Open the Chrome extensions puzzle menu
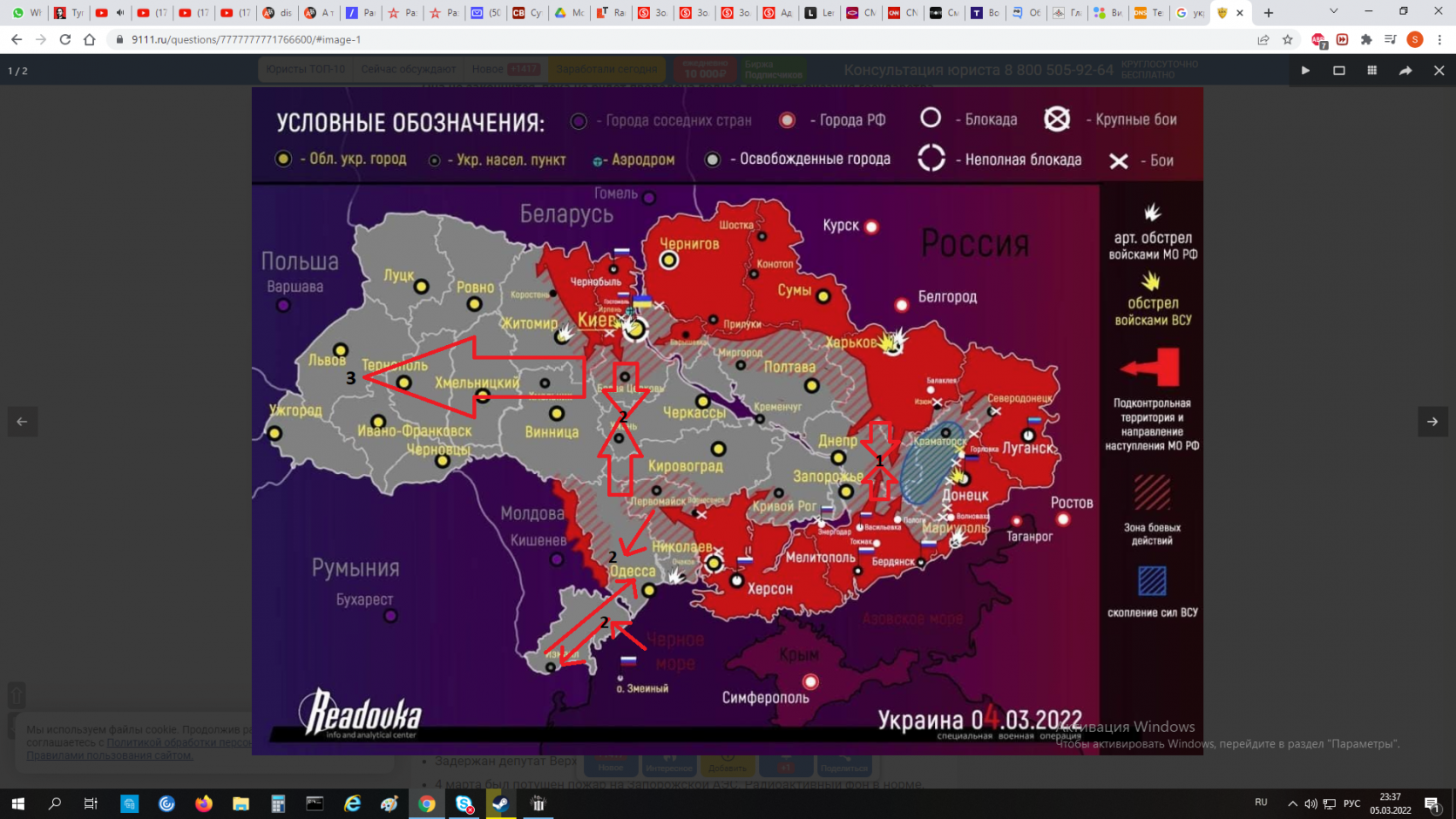The image size is (1456, 819). (1365, 40)
